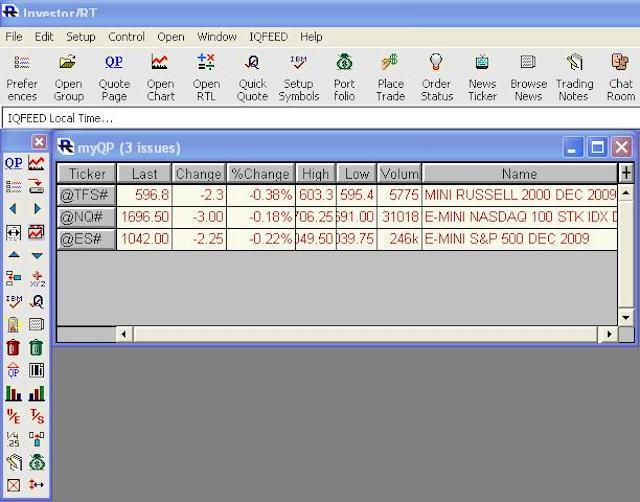Launch Open RTL from the toolbar
This screenshot has height=502, width=640.
pyautogui.click(x=206, y=78)
